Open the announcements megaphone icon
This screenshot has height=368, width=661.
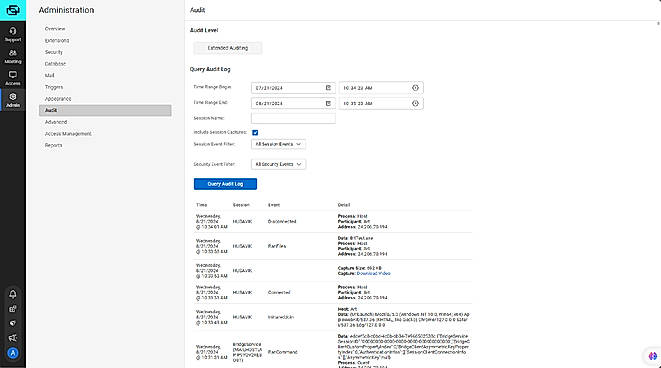pyautogui.click(x=13, y=338)
